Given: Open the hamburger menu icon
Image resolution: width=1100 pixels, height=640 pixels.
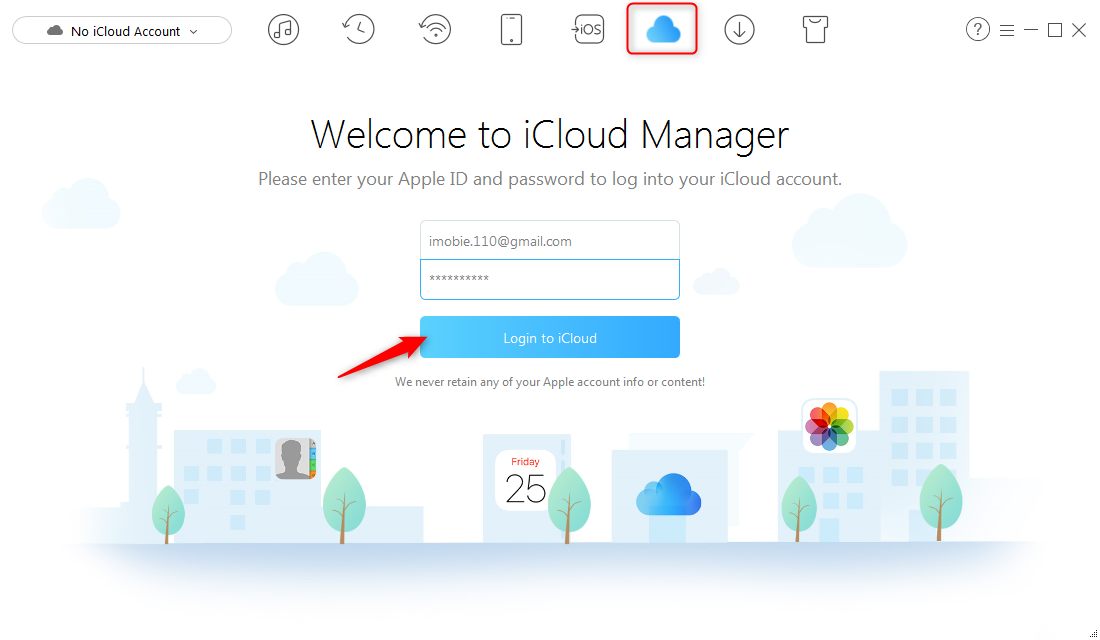Looking at the screenshot, I should (1007, 30).
